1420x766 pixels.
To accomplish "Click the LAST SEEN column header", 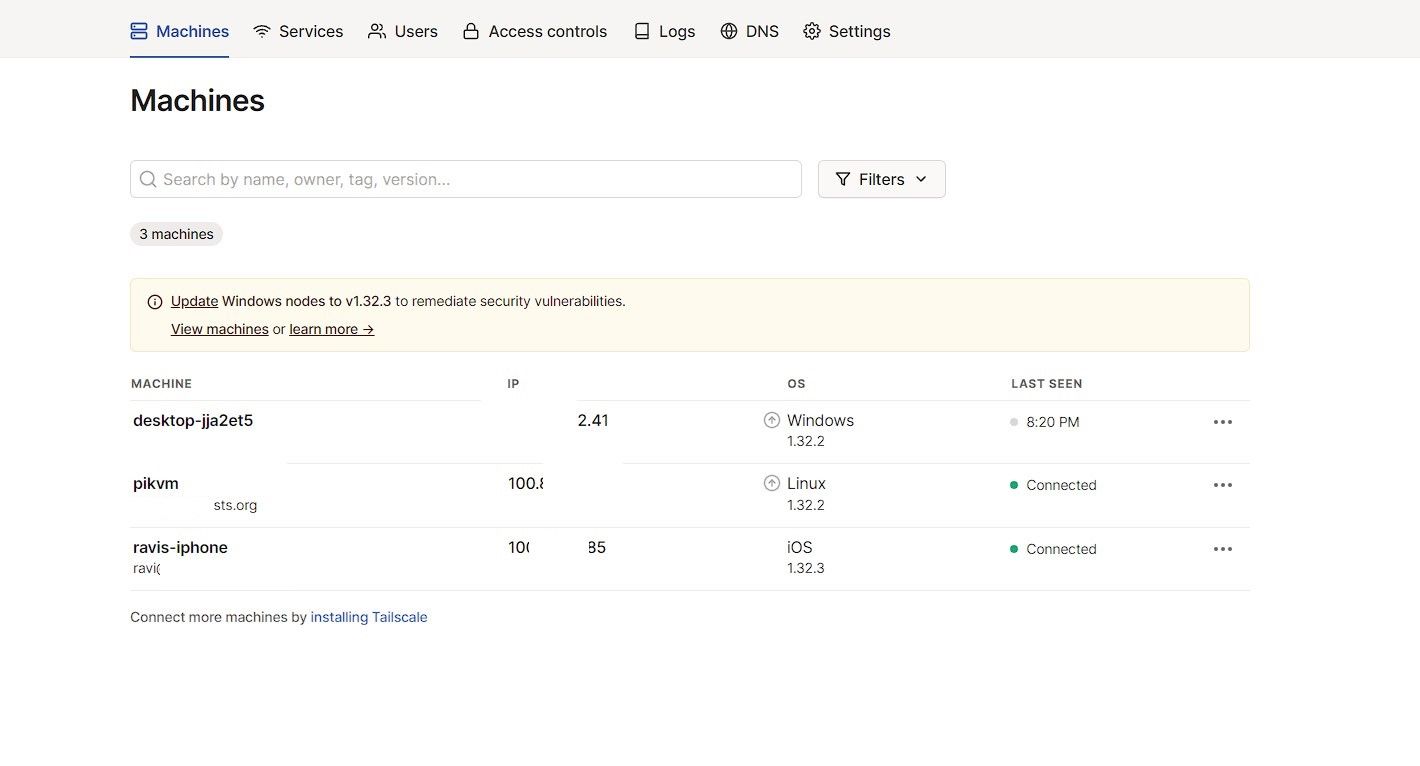I will (1046, 384).
